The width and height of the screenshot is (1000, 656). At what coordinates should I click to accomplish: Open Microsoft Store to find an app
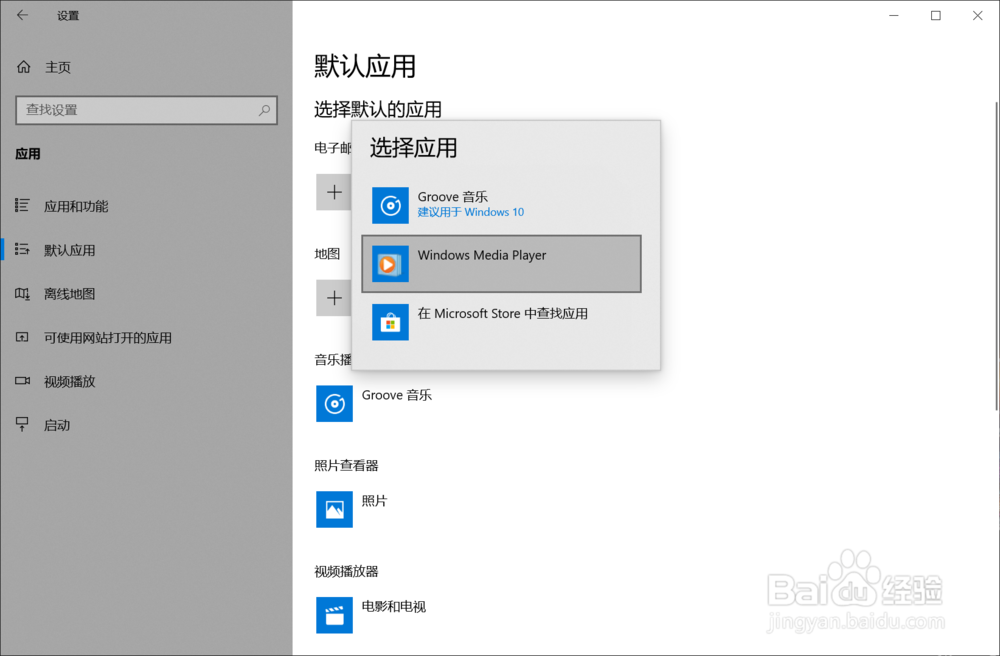pyautogui.click(x=500, y=322)
